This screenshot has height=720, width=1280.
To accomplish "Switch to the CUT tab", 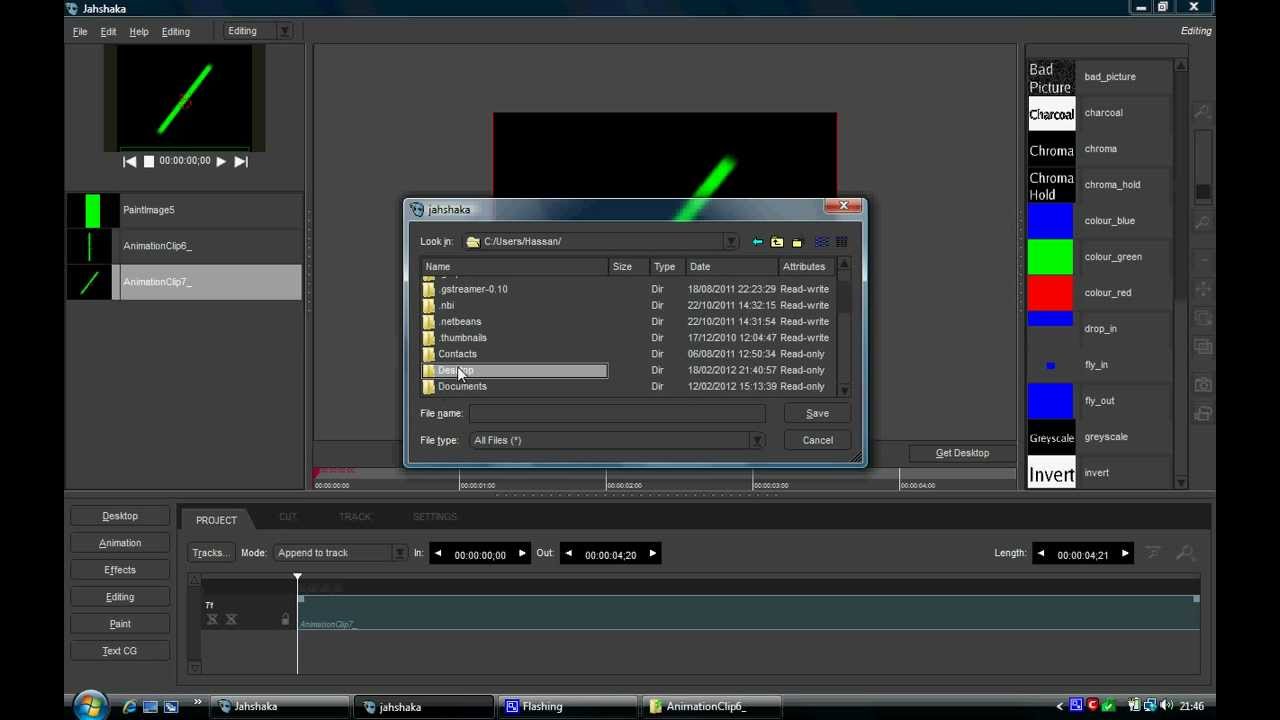I will [288, 517].
